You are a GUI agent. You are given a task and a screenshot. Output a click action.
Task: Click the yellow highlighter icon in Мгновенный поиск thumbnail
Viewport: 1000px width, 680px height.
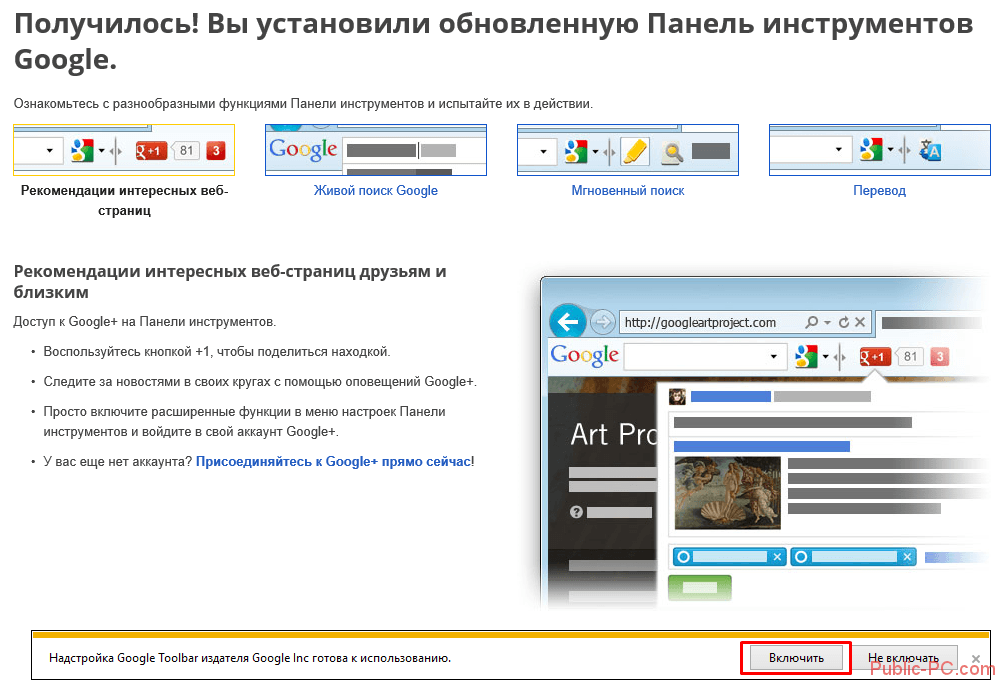pyautogui.click(x=635, y=151)
